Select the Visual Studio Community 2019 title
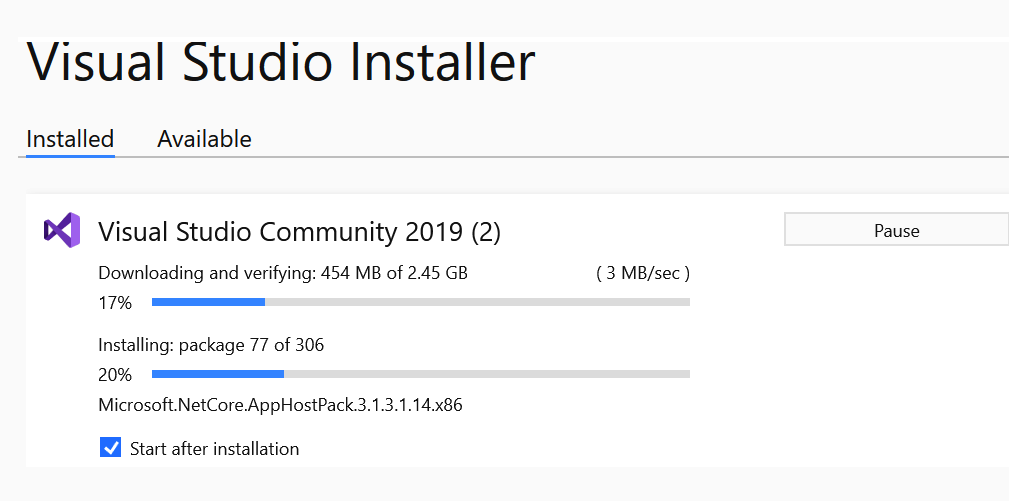 pos(299,232)
